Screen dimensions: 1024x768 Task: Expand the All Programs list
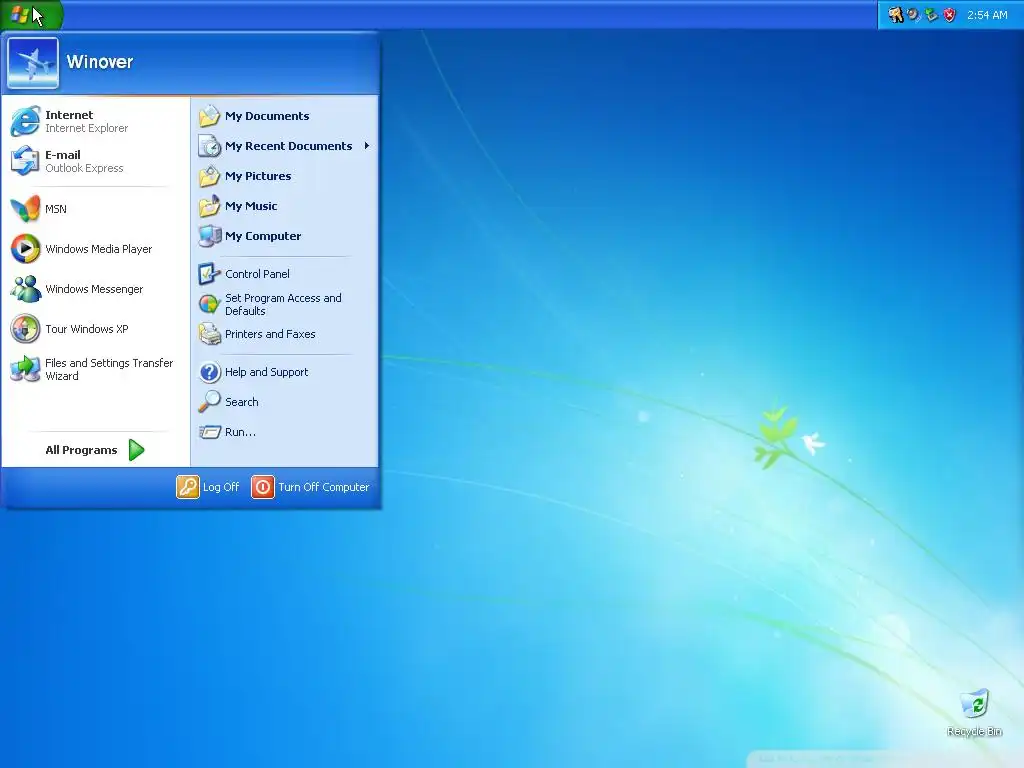pyautogui.click(x=95, y=450)
